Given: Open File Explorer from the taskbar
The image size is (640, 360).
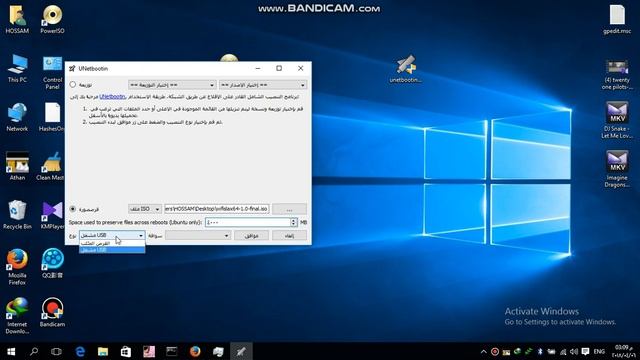Looking at the screenshot, I should tap(103, 351).
